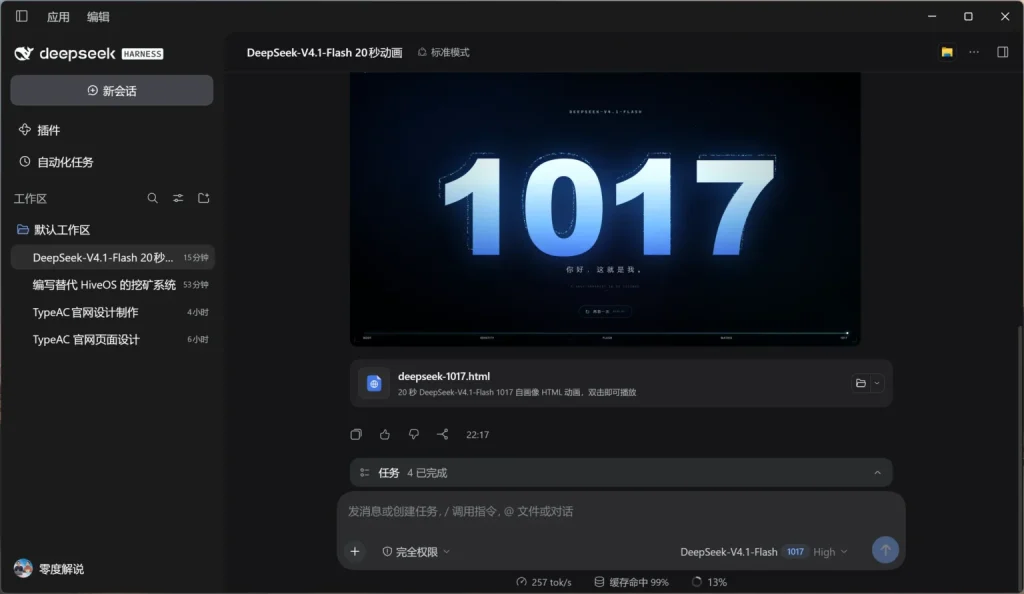Open the yellow folder icon in header
This screenshot has width=1024, height=594.
pyautogui.click(x=947, y=52)
